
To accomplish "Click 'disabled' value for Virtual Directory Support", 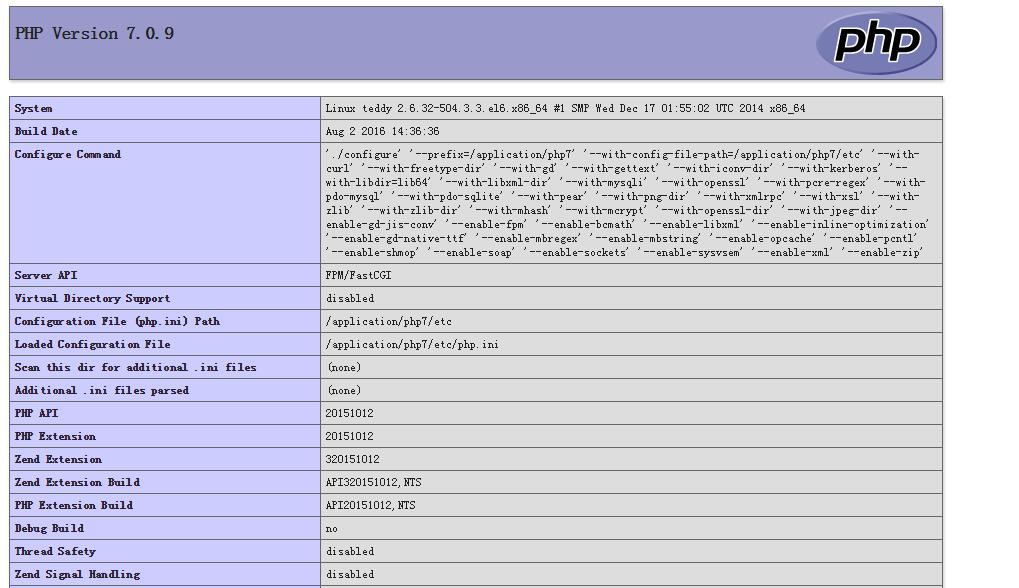I will coord(350,298).
